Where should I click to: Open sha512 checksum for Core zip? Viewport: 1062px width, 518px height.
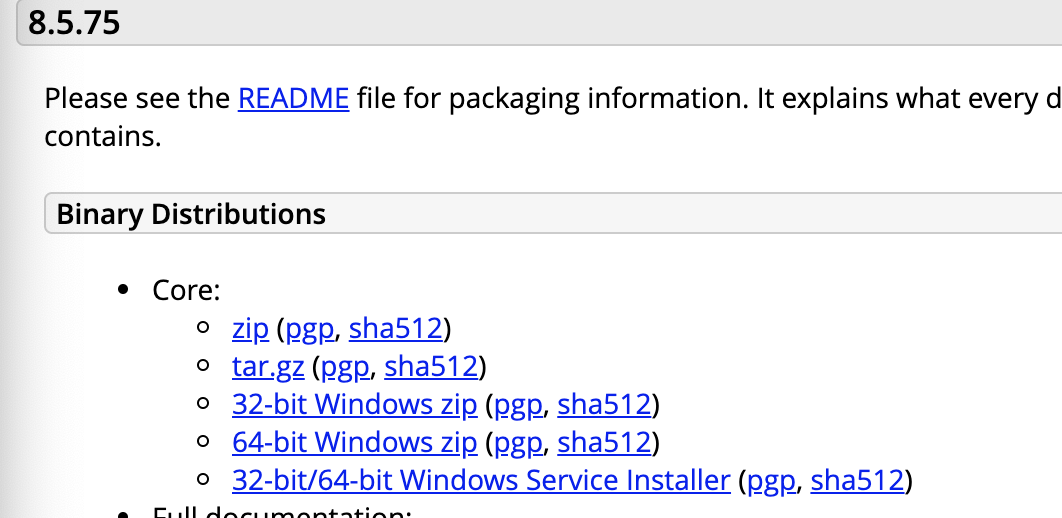[x=396, y=328]
